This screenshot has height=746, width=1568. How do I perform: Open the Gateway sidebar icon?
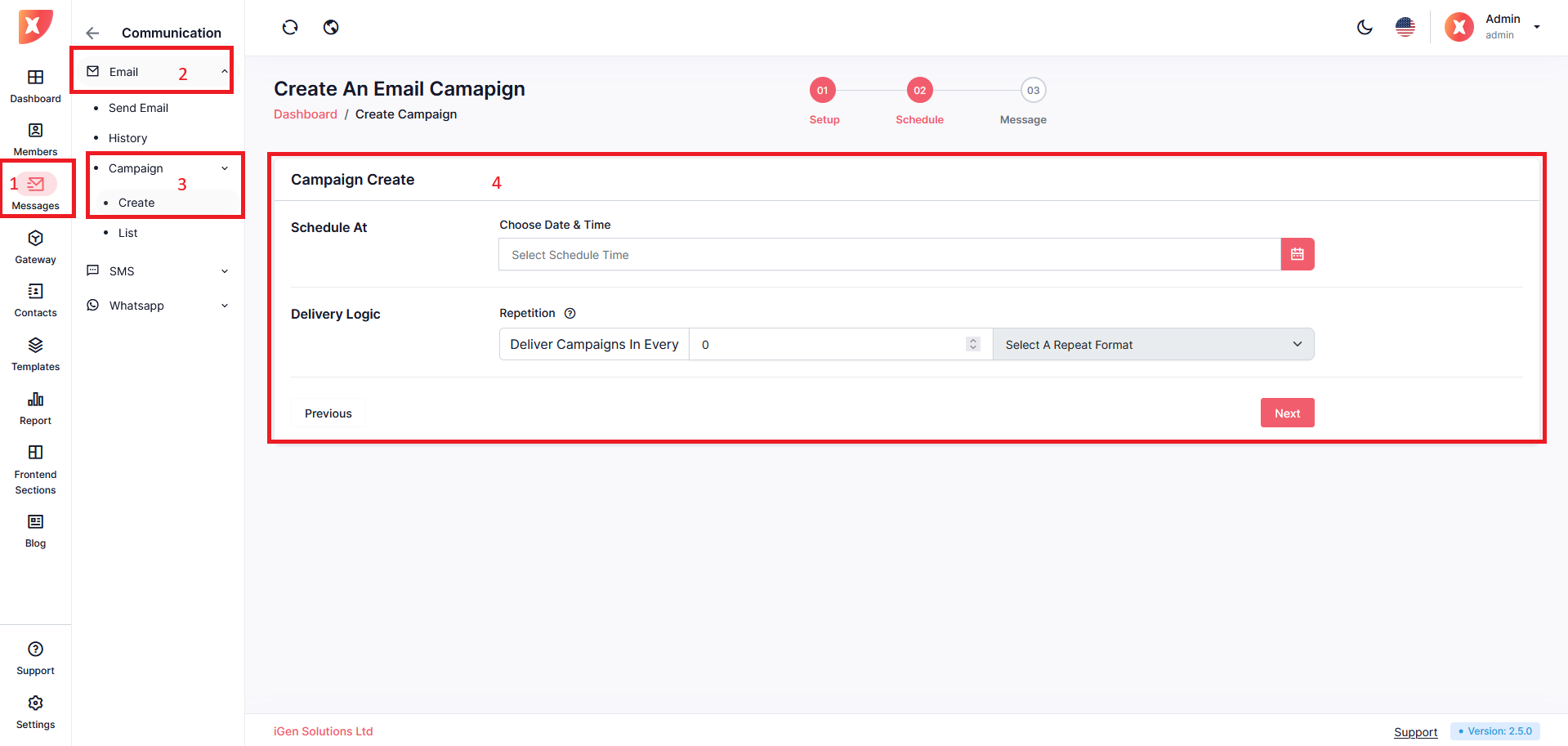(35, 247)
